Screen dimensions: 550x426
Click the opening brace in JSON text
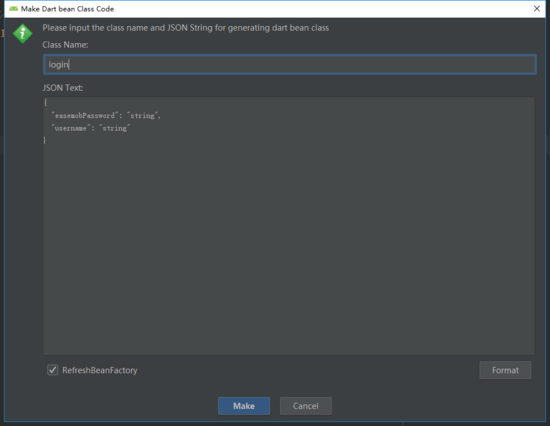tap(46, 102)
